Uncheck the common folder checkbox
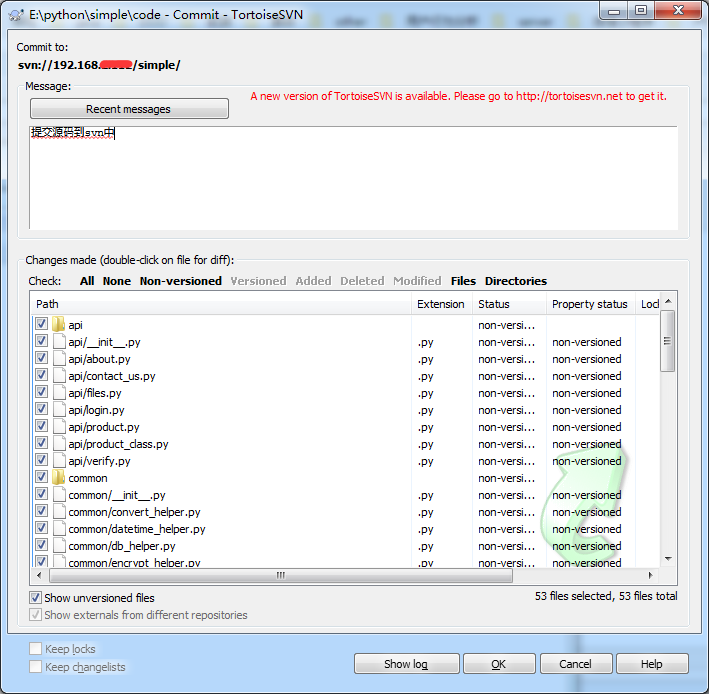The image size is (709, 694). click(x=41, y=477)
